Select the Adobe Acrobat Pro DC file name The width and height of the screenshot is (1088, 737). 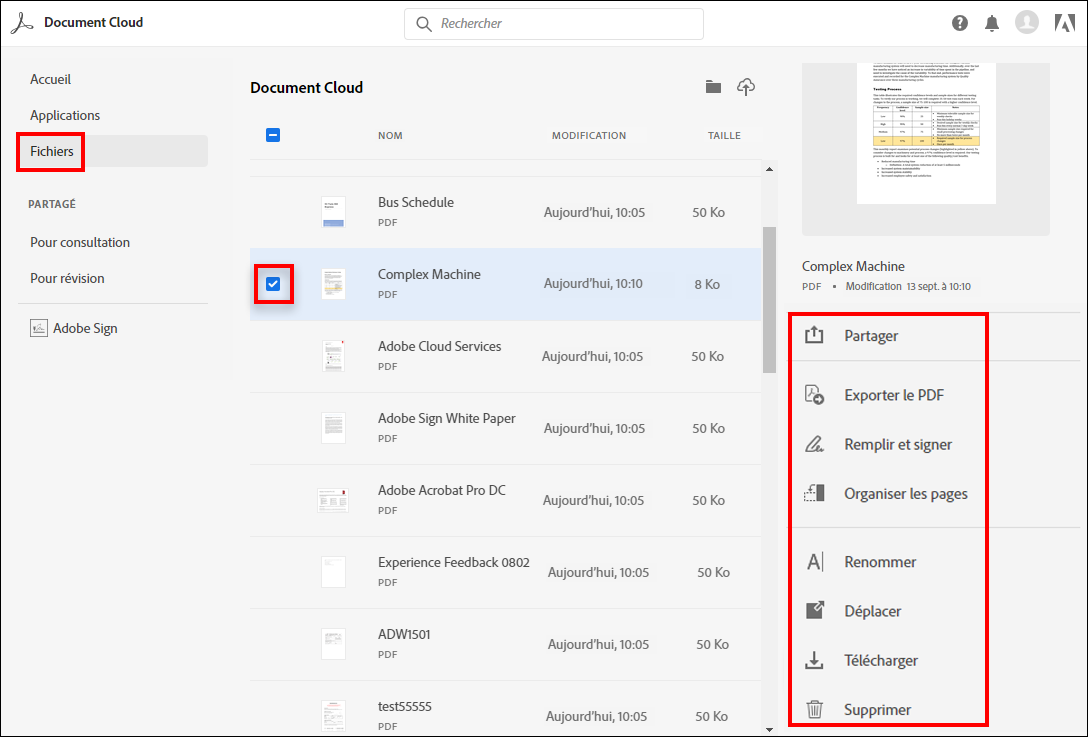(441, 490)
